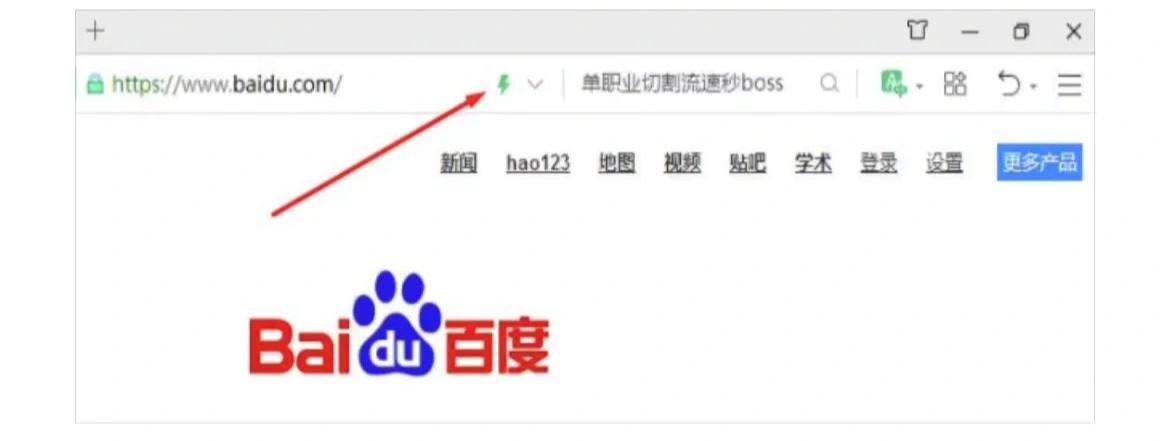The image size is (1168, 441).
Task: Open the 新闻 link
Action: [459, 163]
